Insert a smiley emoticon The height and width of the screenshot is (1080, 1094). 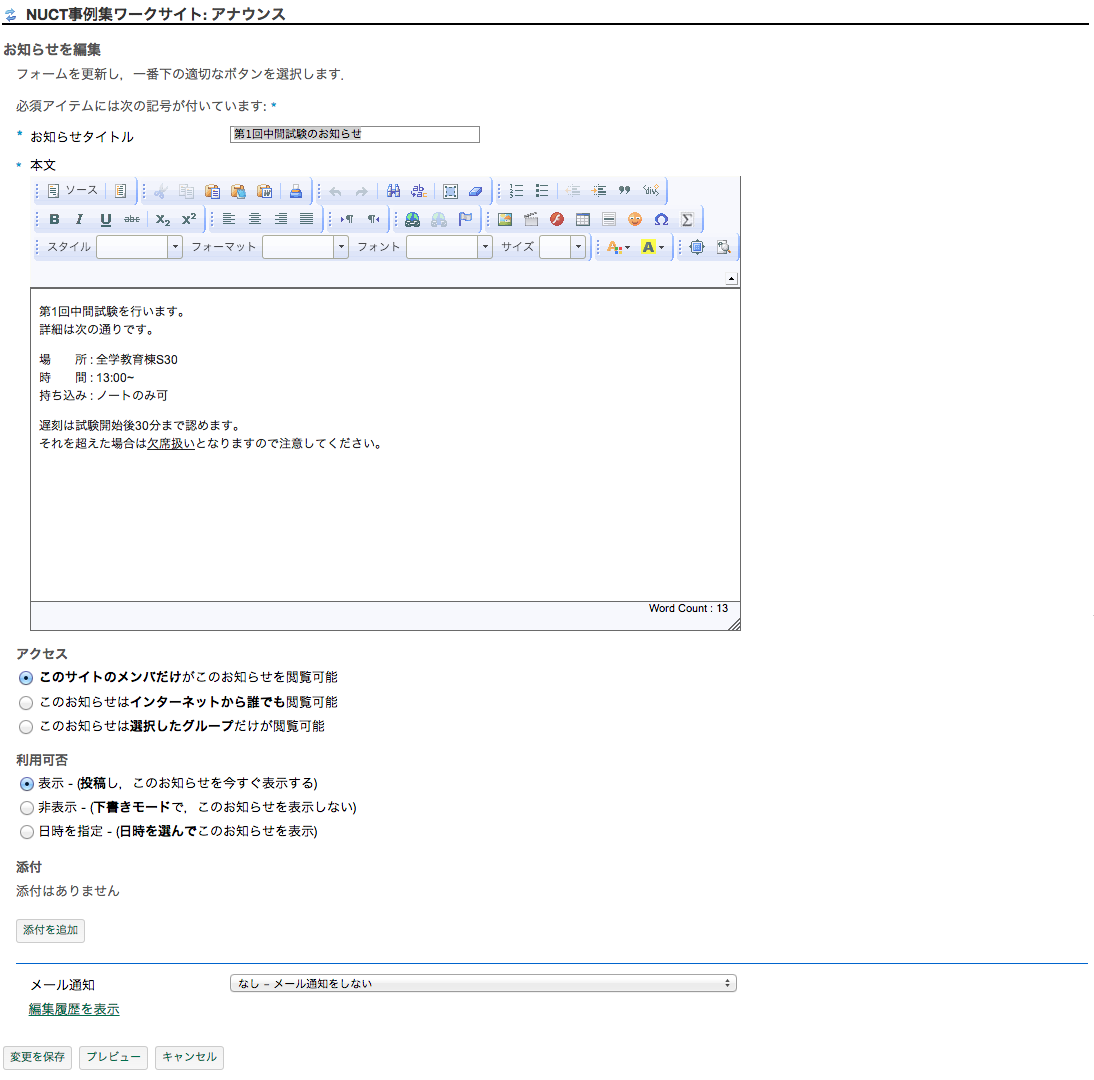pos(635,219)
